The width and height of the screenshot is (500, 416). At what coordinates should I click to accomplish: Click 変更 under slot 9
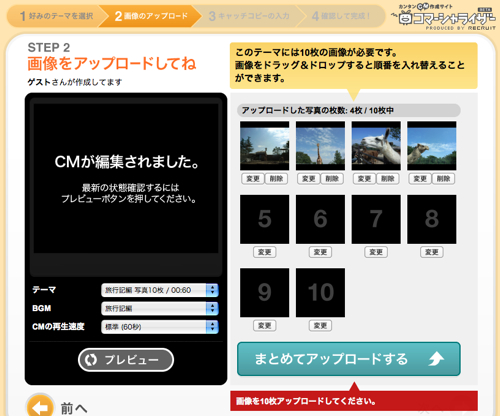point(265,325)
